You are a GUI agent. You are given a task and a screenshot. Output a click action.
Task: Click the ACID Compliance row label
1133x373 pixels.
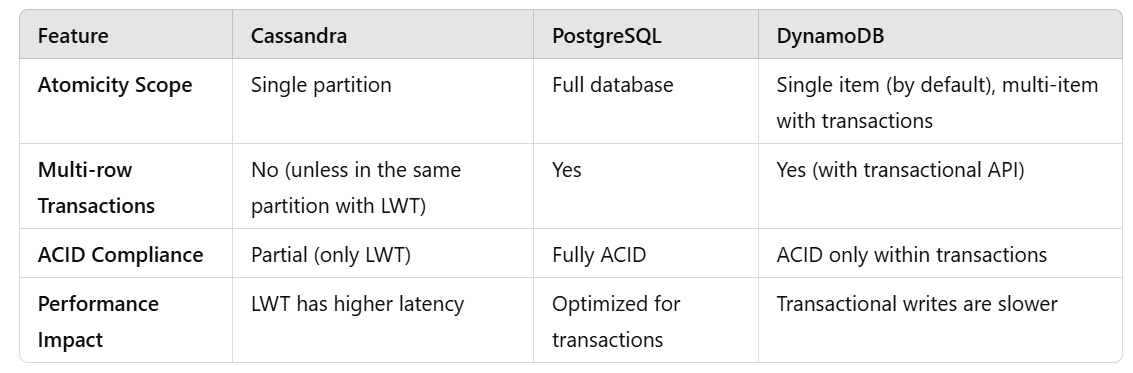(120, 255)
